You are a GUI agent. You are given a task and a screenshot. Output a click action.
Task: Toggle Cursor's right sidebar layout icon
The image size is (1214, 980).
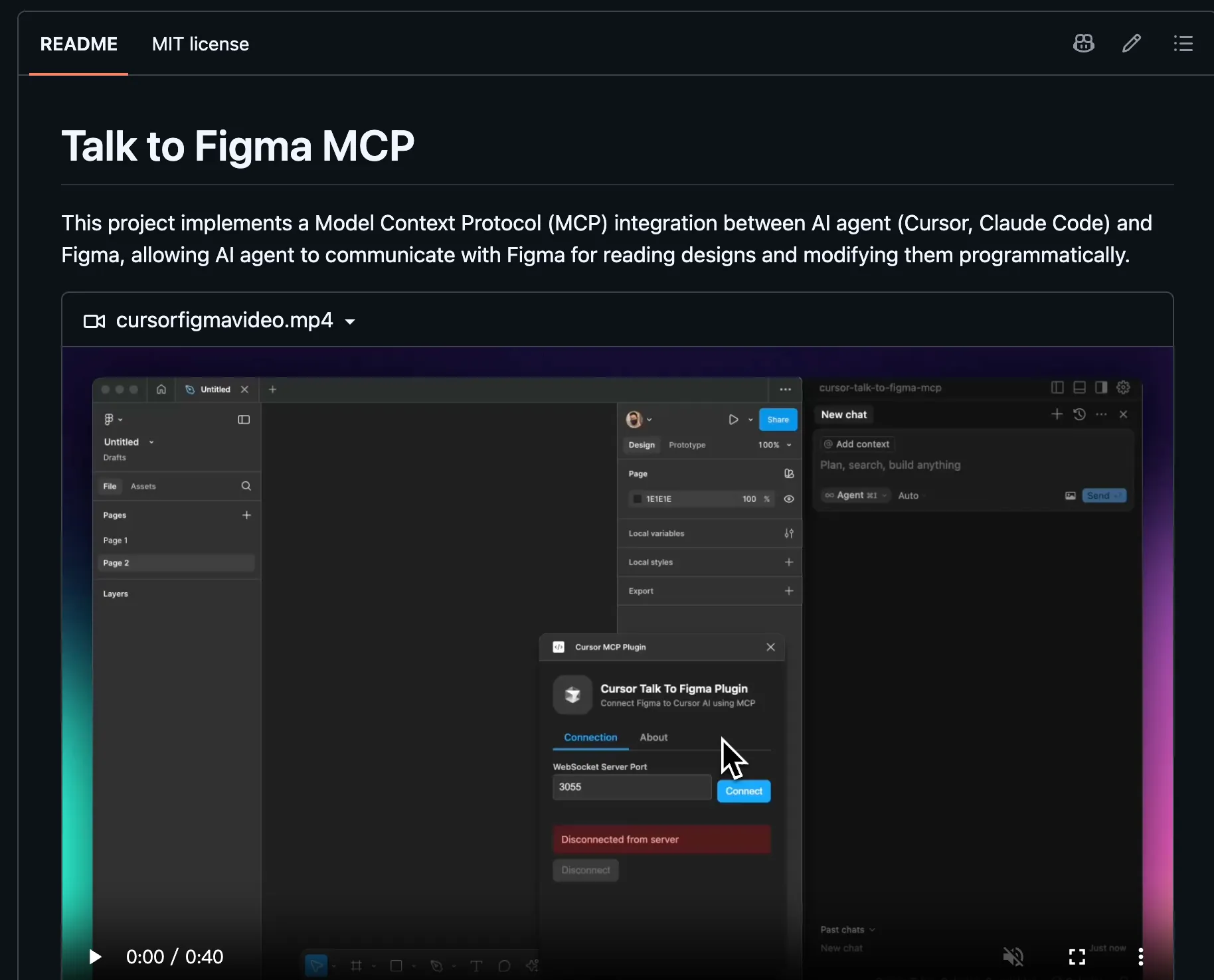click(x=1101, y=388)
